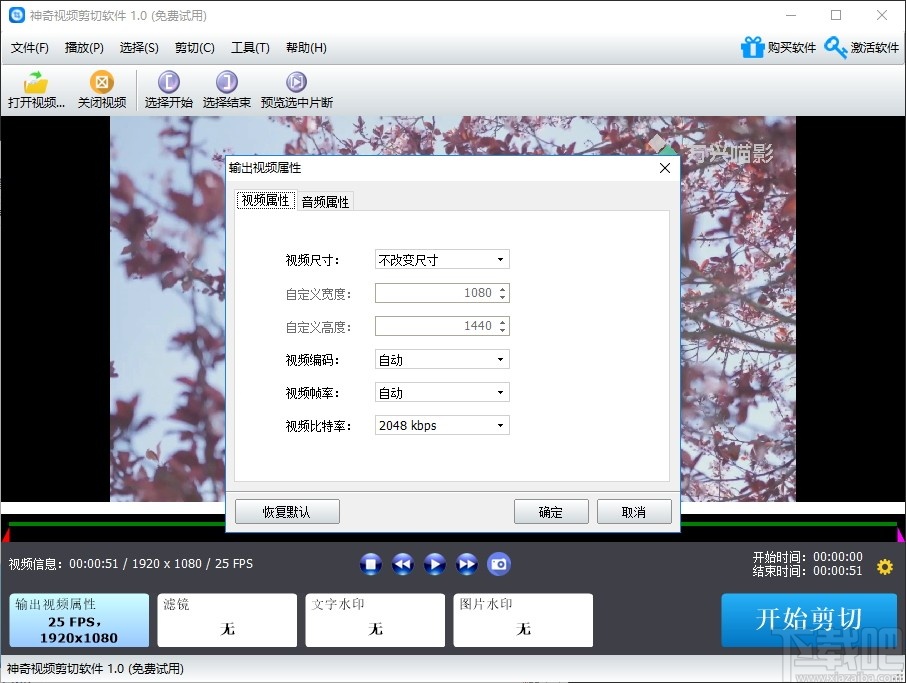The width and height of the screenshot is (906, 683).
Task: Click the 恢复默认 restore defaults button
Action: pos(286,511)
